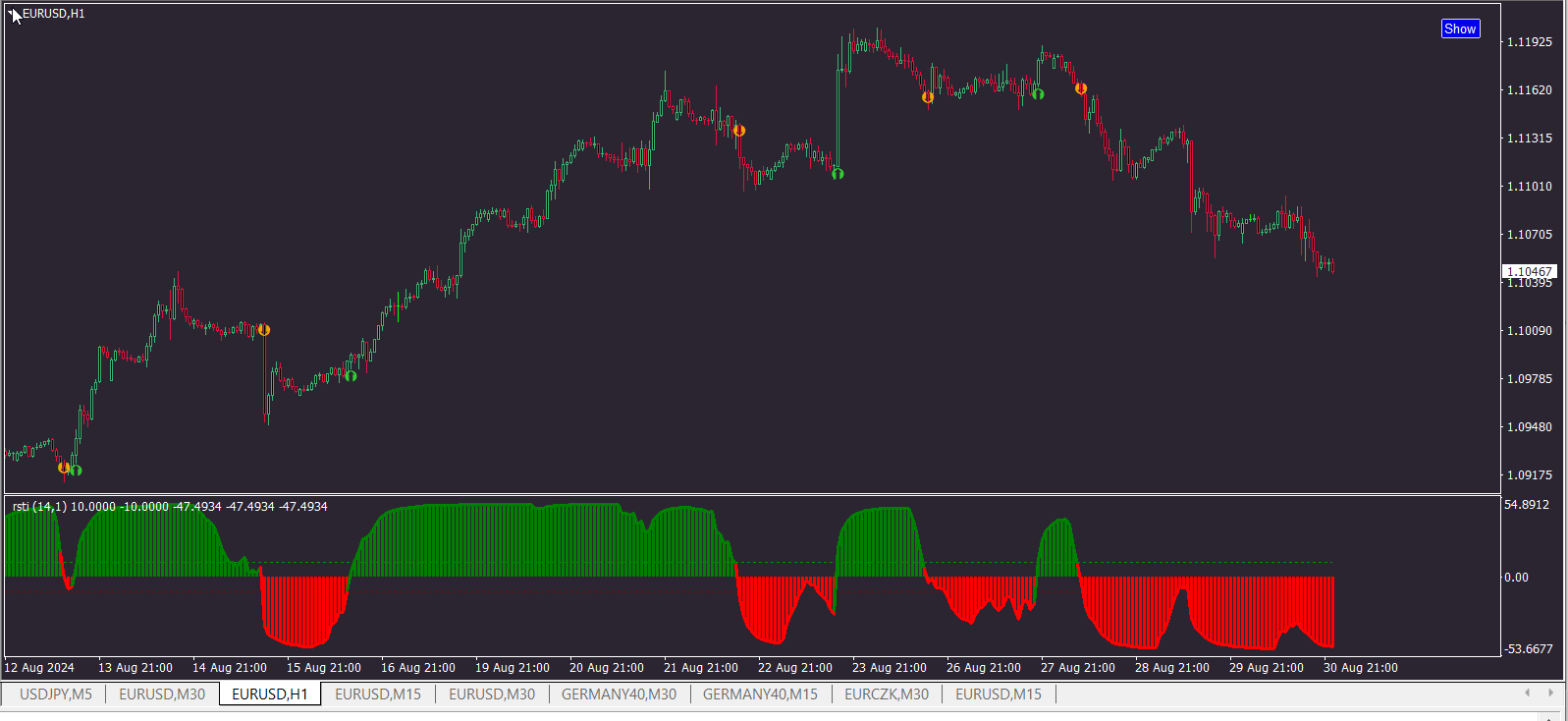Click orange signal marker on 28 Aug near 1.11620
Screen dimensions: 1568x721
point(1081,88)
